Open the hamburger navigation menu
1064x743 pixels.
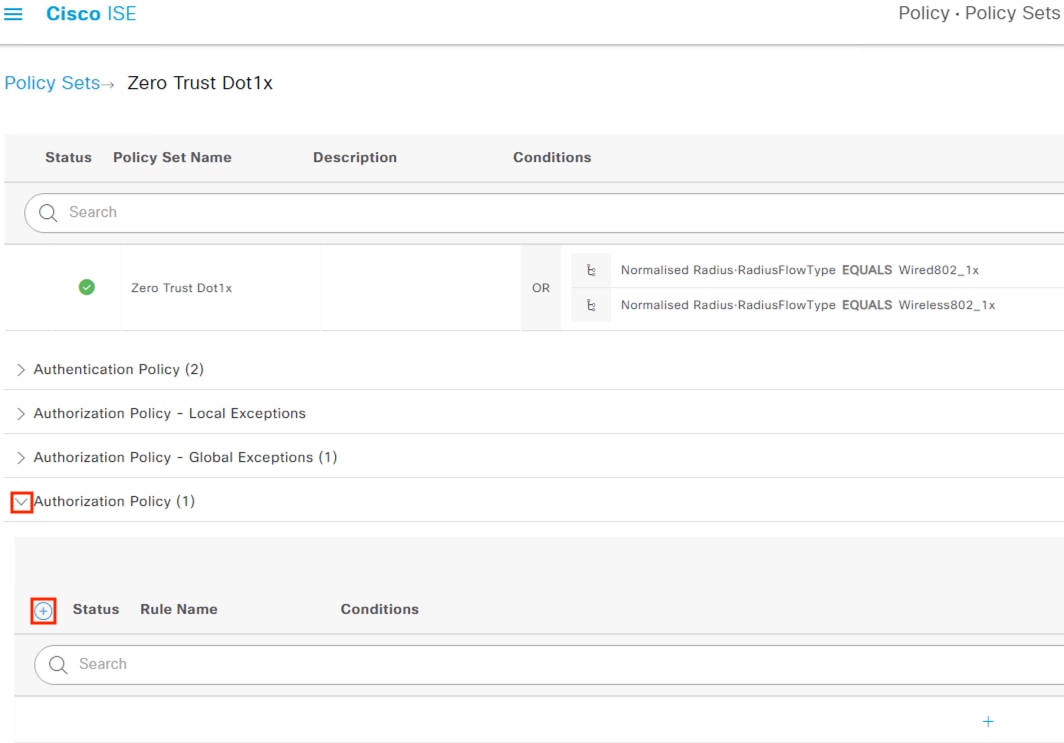tap(13, 14)
